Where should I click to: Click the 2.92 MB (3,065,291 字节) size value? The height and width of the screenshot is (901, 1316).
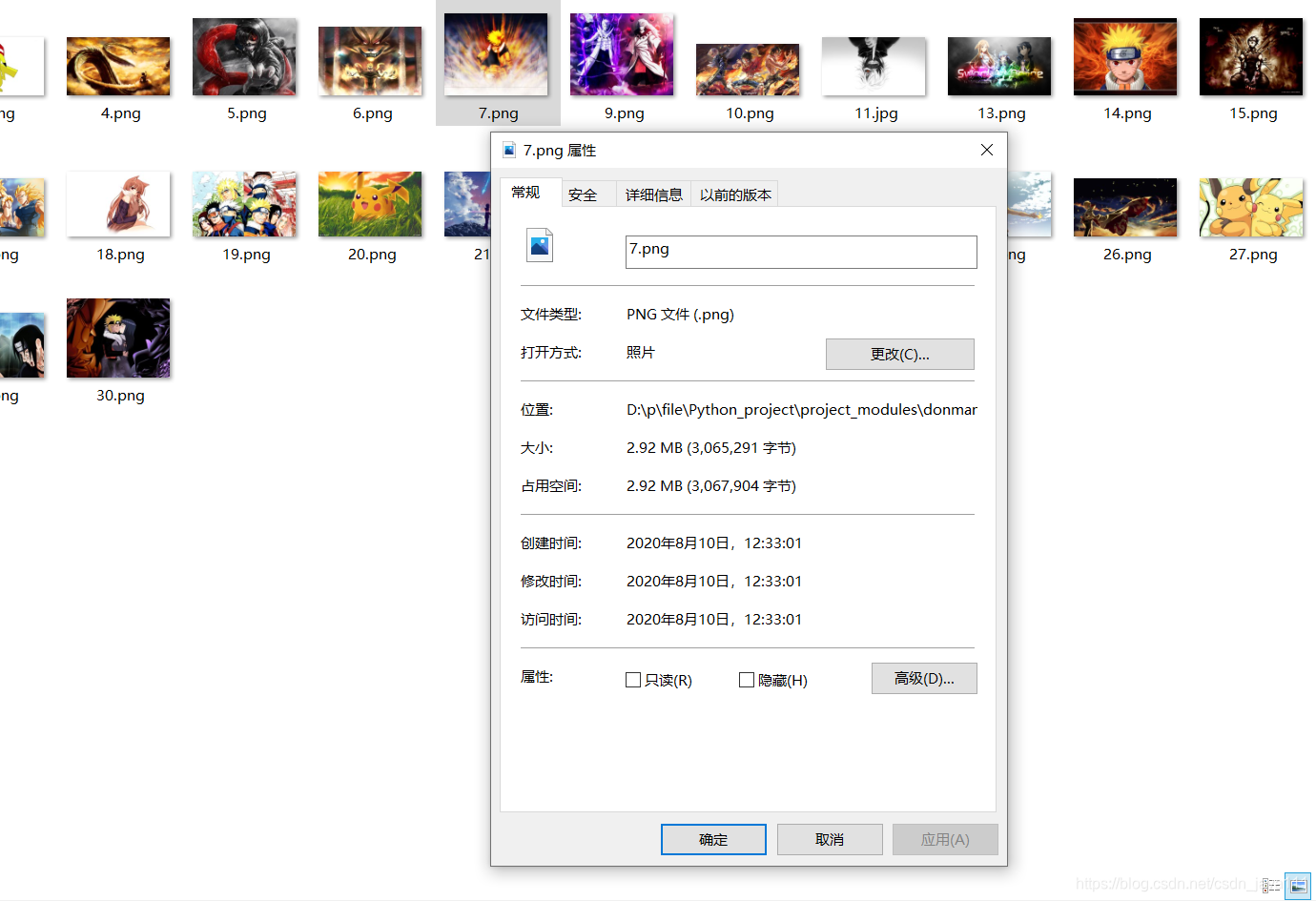coord(711,448)
